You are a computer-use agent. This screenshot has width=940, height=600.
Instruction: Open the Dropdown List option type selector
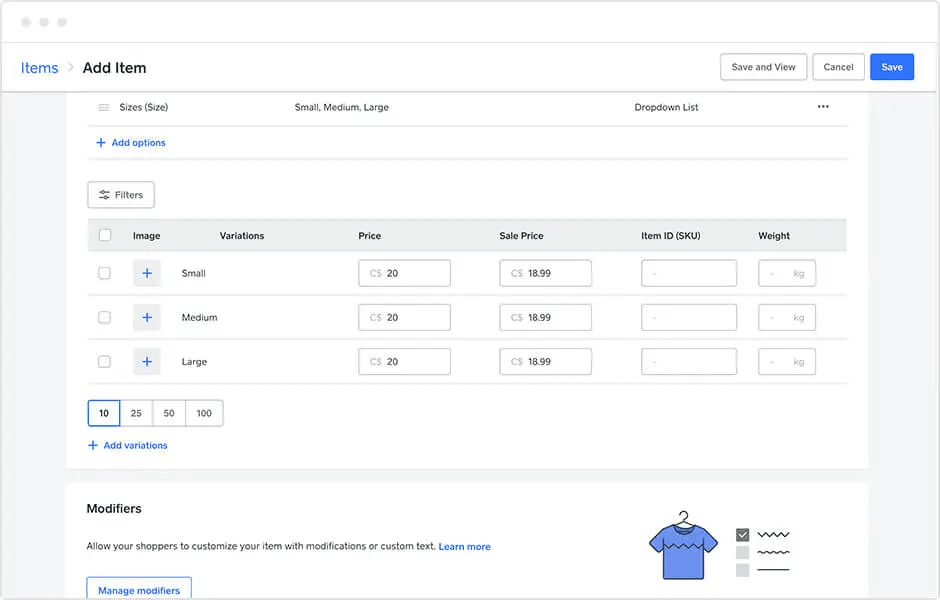click(x=666, y=107)
